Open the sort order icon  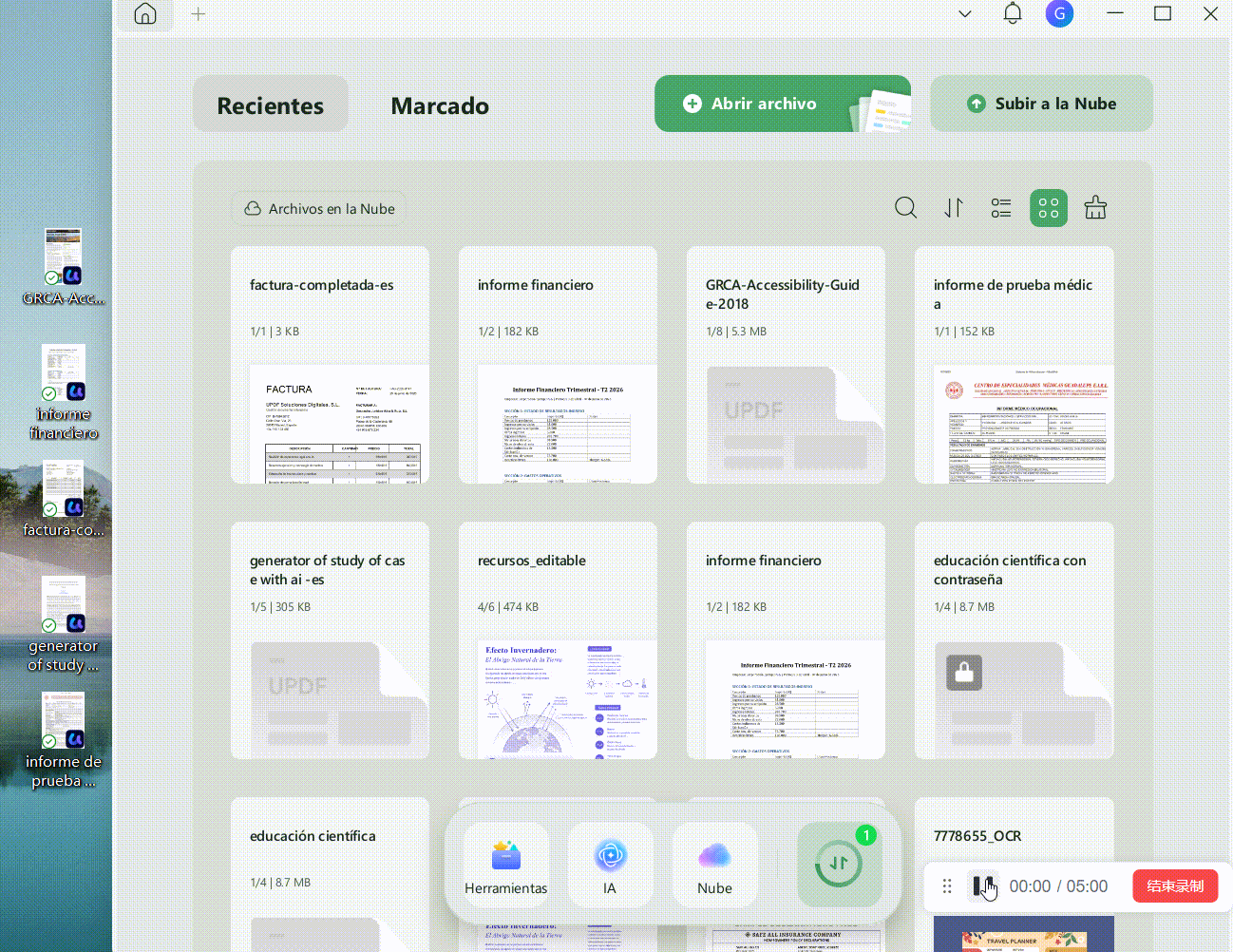[954, 208]
